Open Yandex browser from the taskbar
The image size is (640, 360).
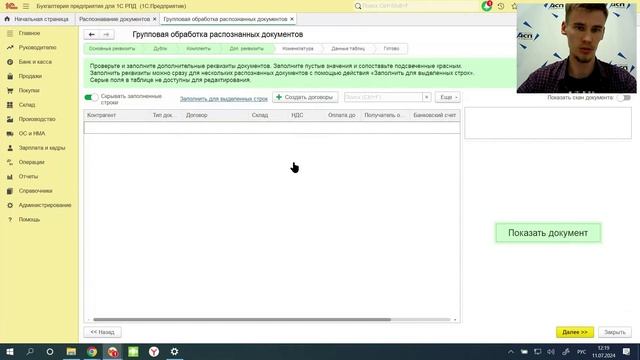(x=153, y=351)
